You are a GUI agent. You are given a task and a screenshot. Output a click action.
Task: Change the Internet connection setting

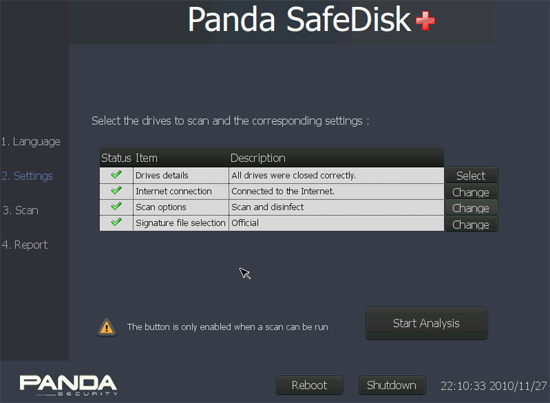[x=471, y=192]
